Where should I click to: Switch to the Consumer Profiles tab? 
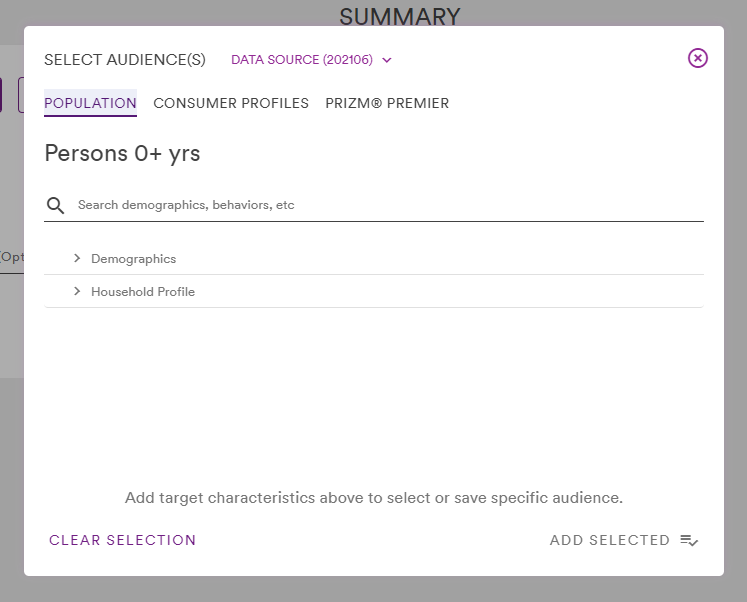click(x=231, y=103)
